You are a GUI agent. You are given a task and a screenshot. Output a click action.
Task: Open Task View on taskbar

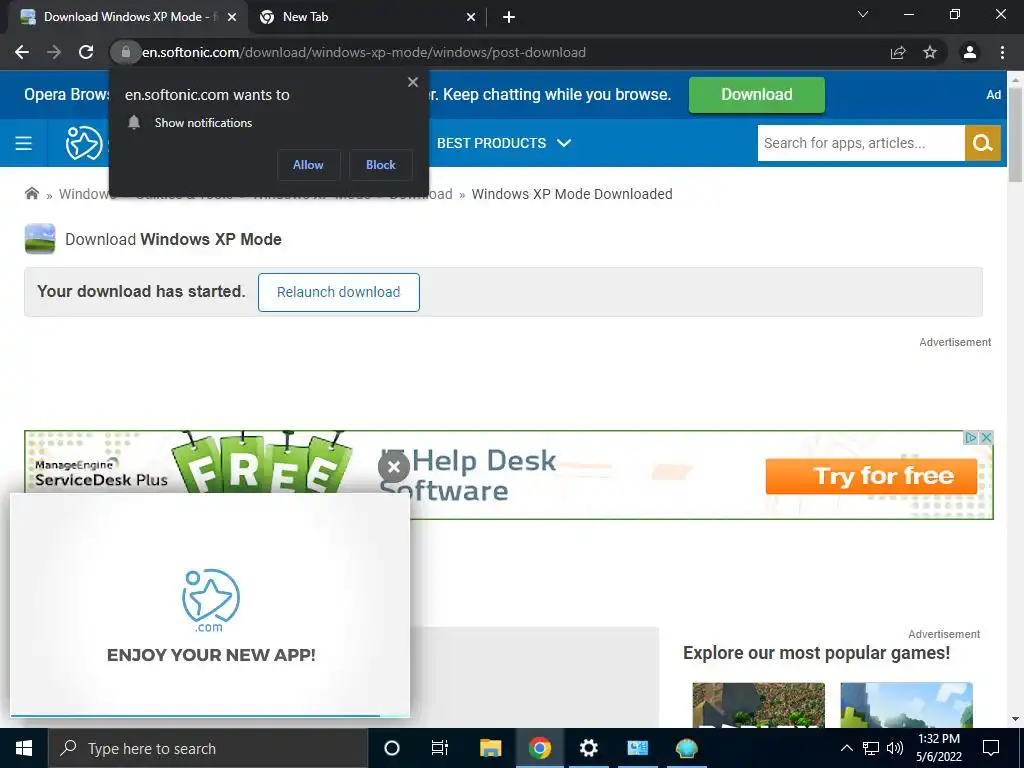(x=440, y=748)
